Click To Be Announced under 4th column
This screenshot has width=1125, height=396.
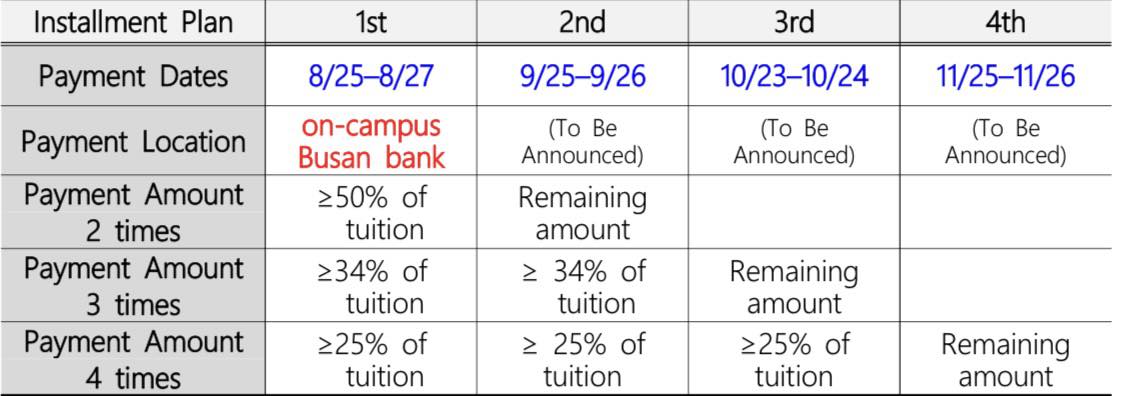pos(1005,142)
